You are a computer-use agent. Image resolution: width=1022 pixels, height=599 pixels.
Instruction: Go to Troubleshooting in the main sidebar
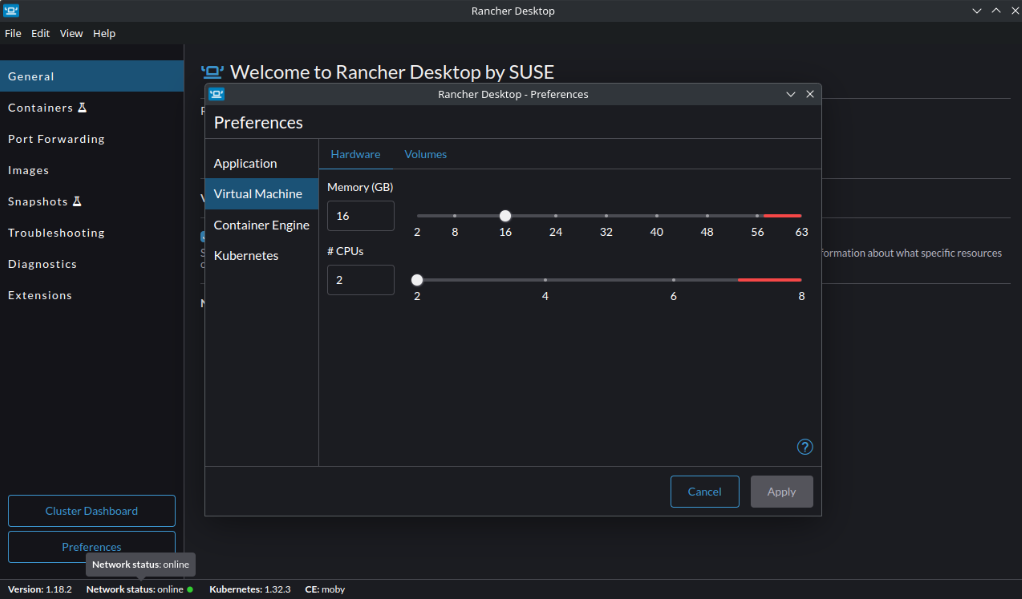[x=56, y=233]
